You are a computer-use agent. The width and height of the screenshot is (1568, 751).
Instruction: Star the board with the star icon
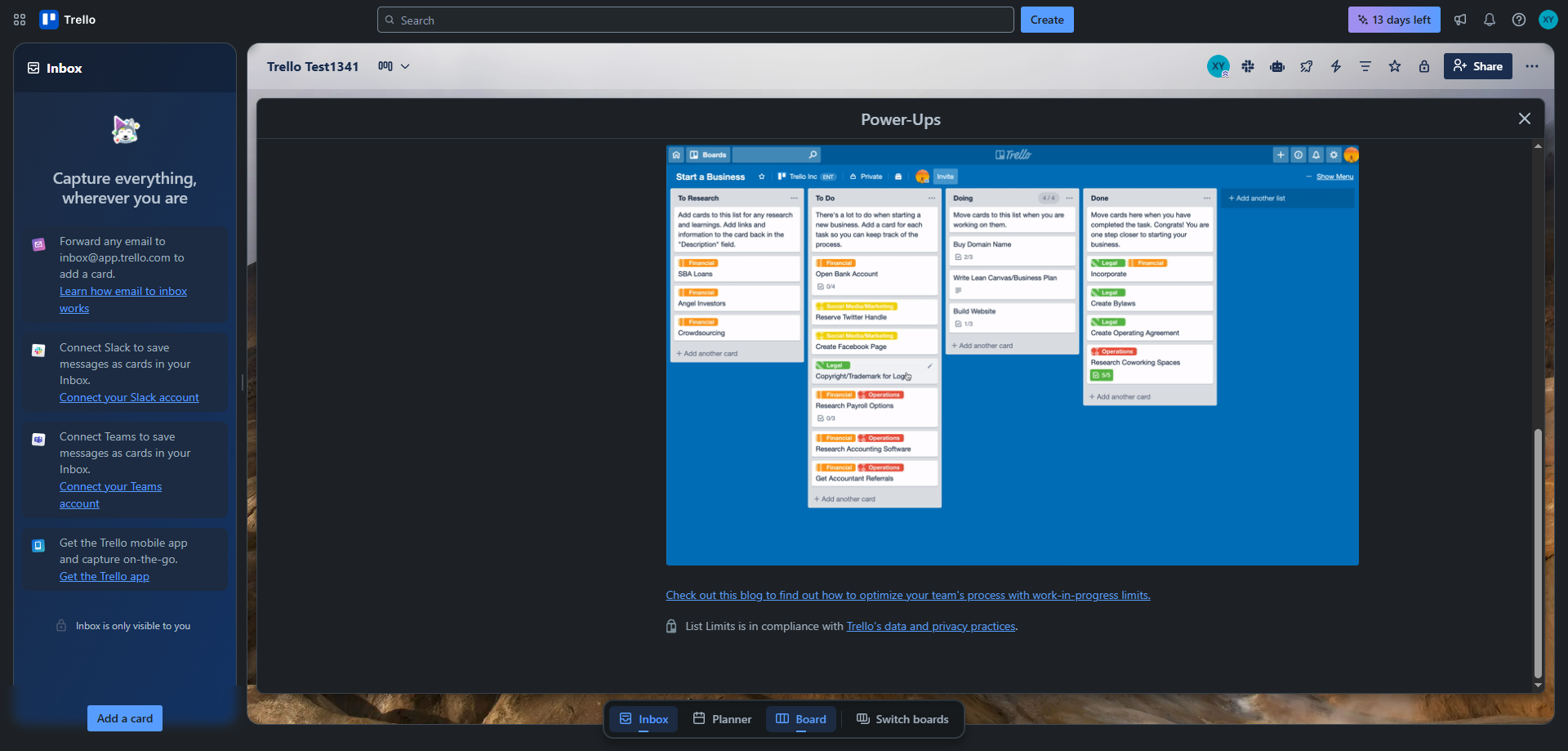[1395, 66]
